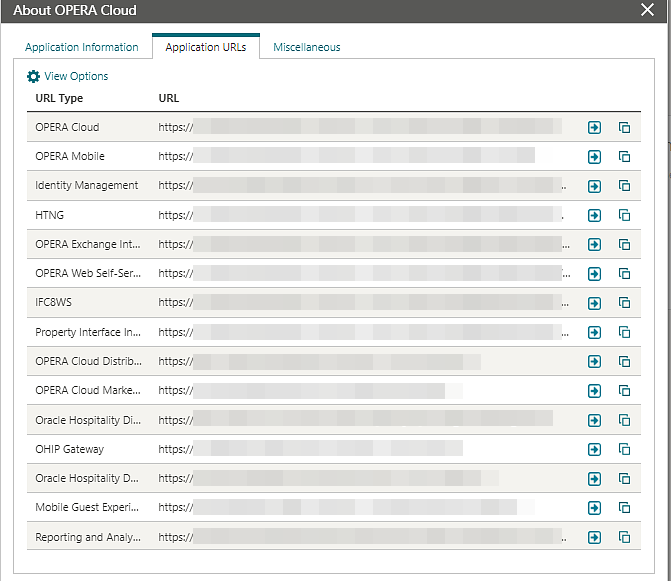Copy the OPERA Web Self-Ser... URL
This screenshot has width=671, height=581.
click(x=624, y=273)
